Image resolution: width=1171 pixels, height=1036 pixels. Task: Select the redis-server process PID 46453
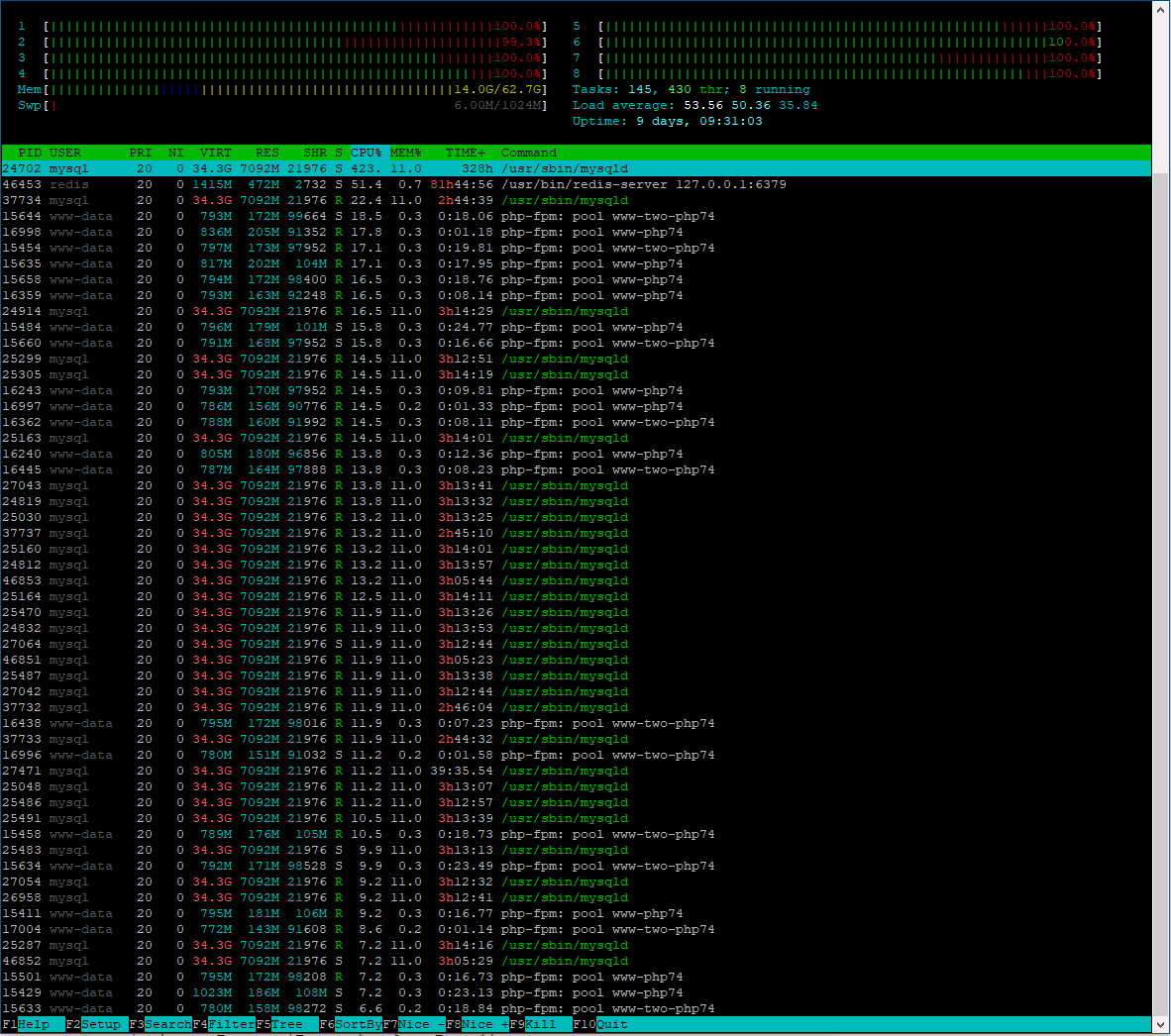tap(576, 184)
